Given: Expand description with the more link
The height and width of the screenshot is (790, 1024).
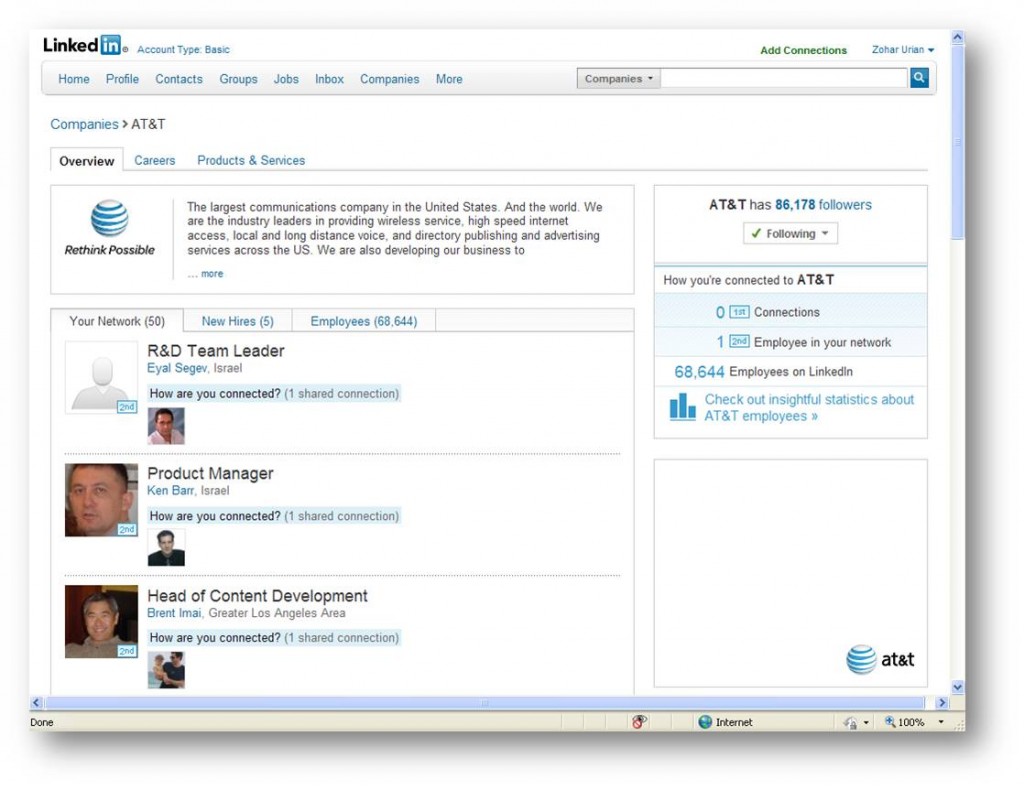Looking at the screenshot, I should (x=212, y=274).
